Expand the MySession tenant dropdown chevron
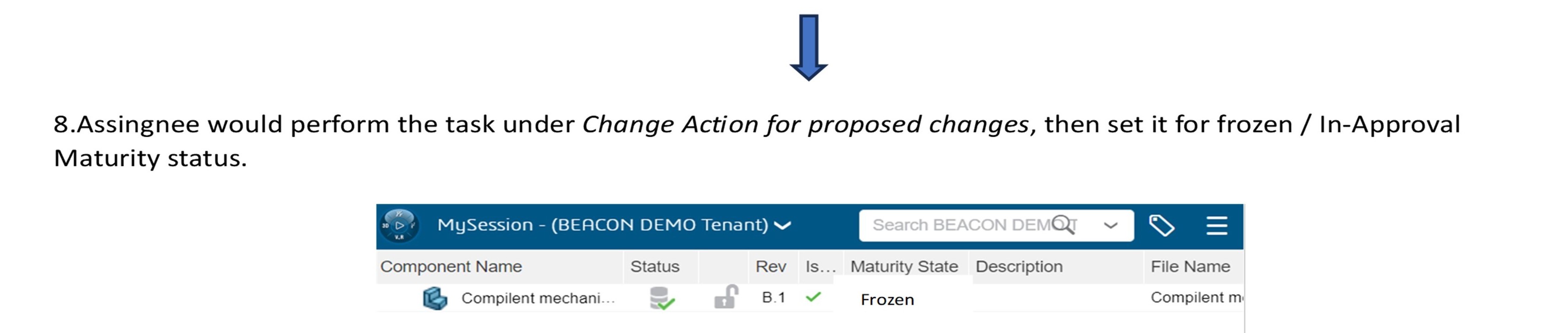Screen dimensions: 1568x333 782,226
